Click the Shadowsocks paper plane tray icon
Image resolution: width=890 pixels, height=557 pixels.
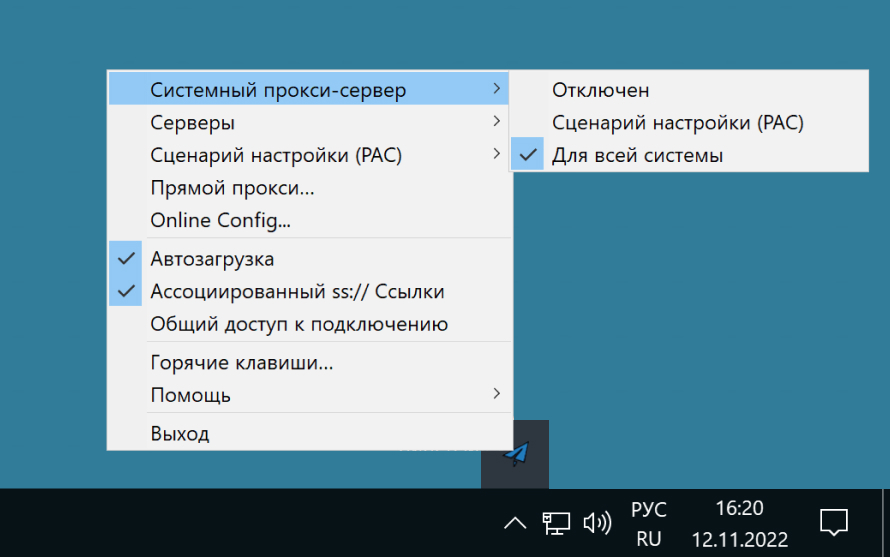coord(515,454)
